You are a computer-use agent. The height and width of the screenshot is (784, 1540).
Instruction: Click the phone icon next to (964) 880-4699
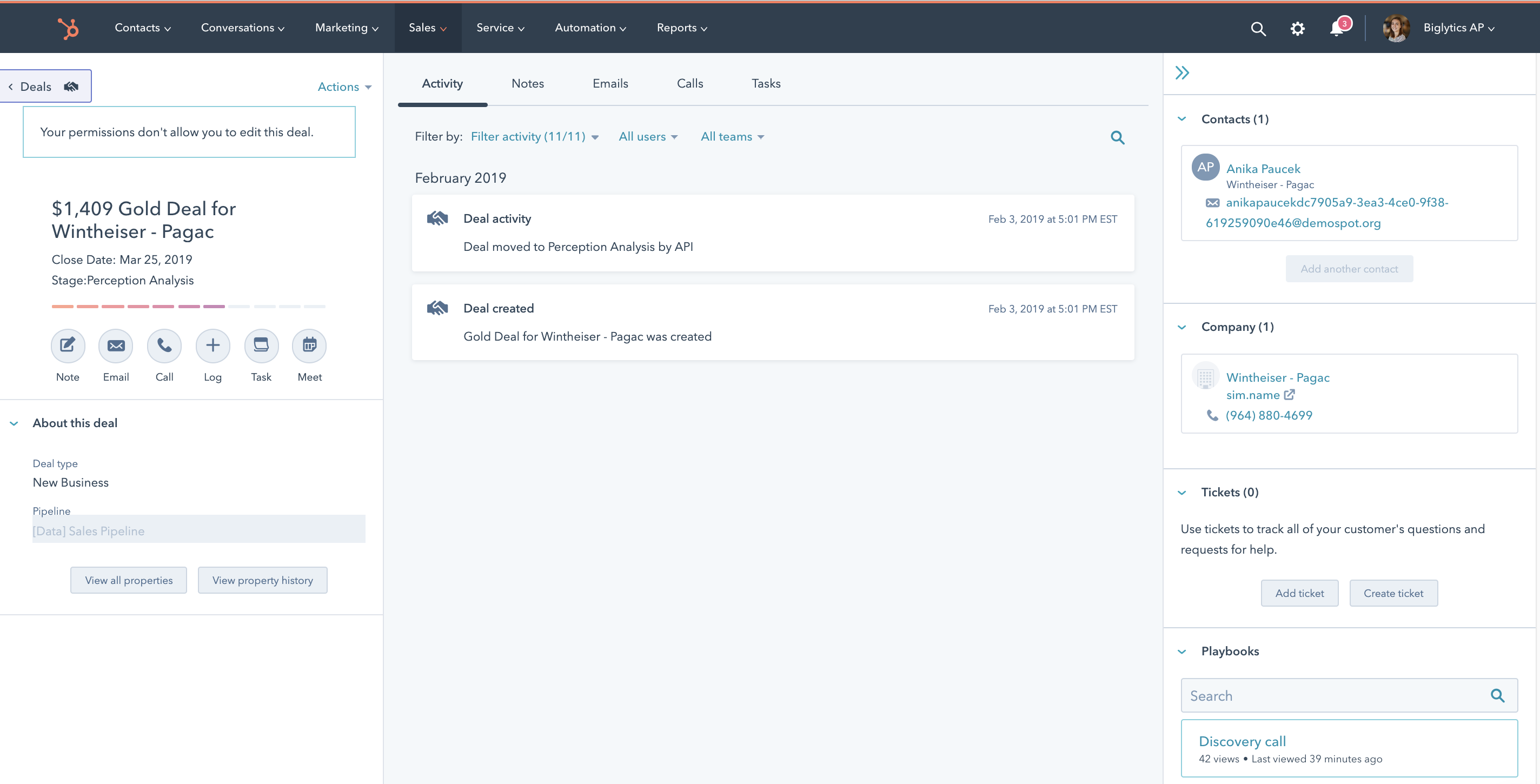tap(1212, 415)
